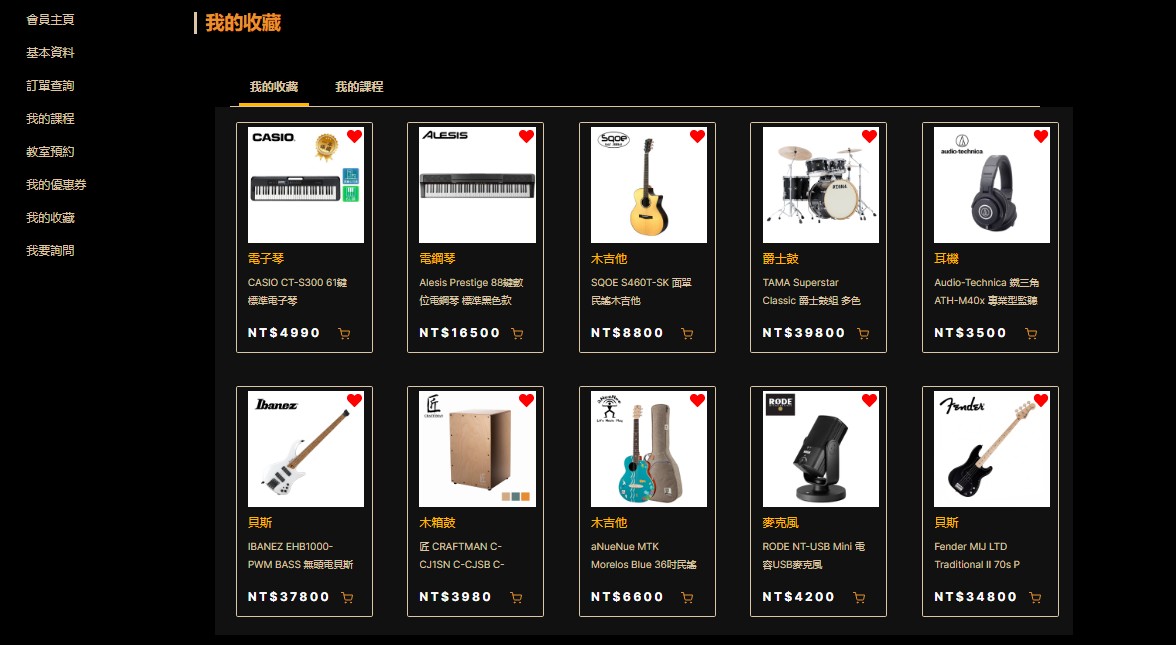Image resolution: width=1176 pixels, height=645 pixels.
Task: Add SQOE S460T-SK guitar to cart
Action: 687,334
